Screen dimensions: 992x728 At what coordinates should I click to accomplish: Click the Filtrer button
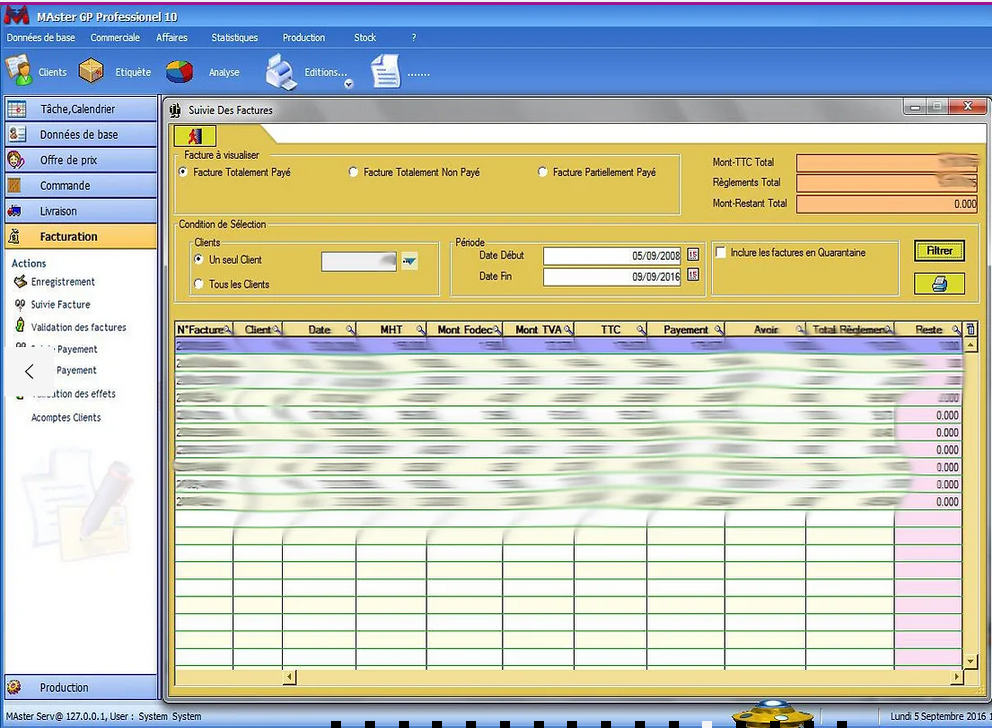click(939, 251)
